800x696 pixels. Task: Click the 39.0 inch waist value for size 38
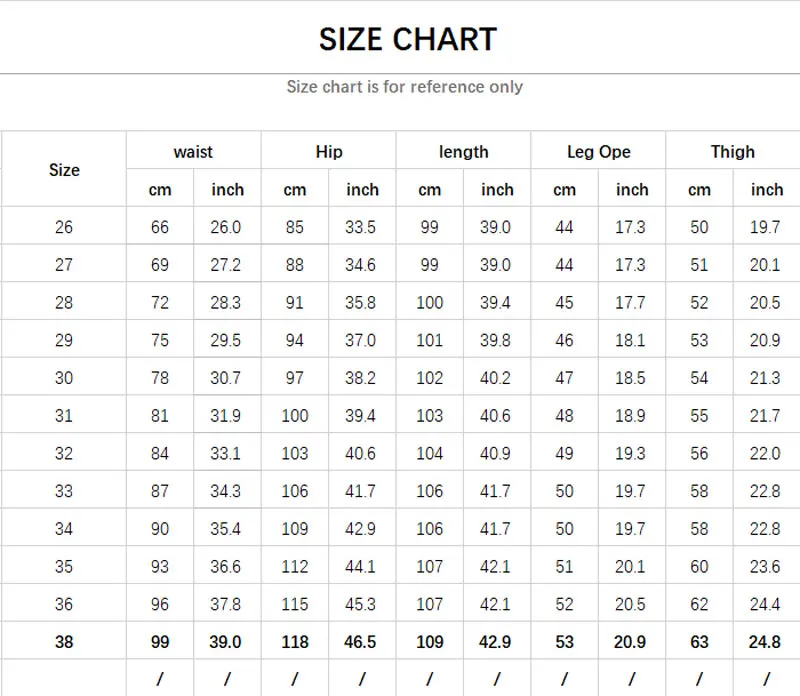pyautogui.click(x=226, y=641)
